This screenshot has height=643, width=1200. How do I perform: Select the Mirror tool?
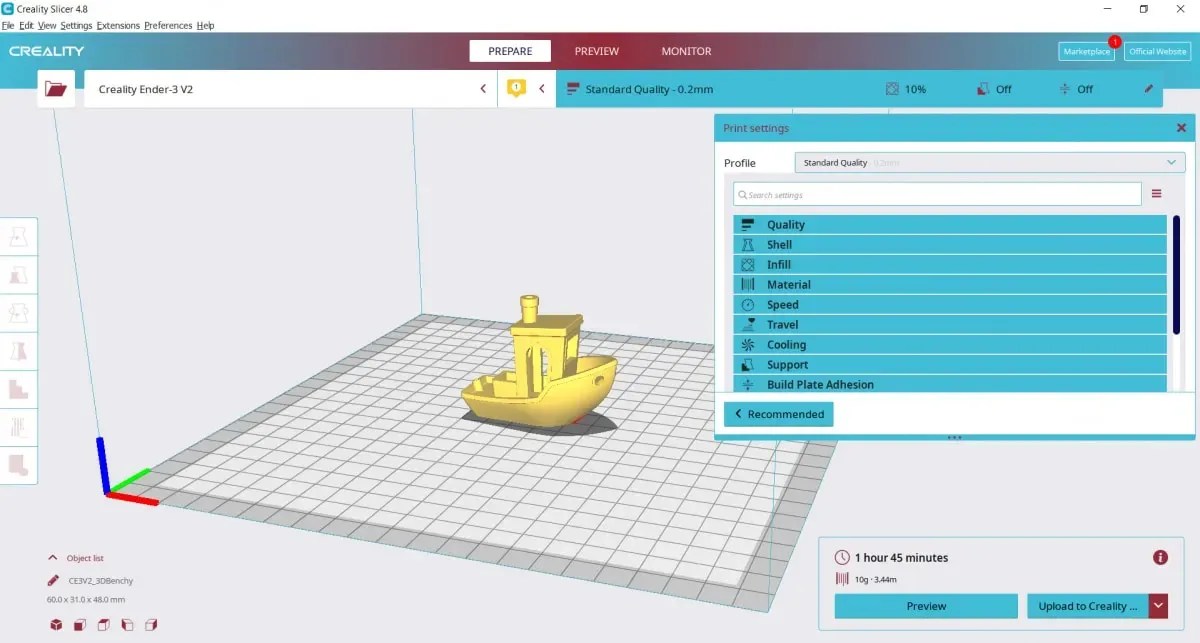click(x=20, y=351)
